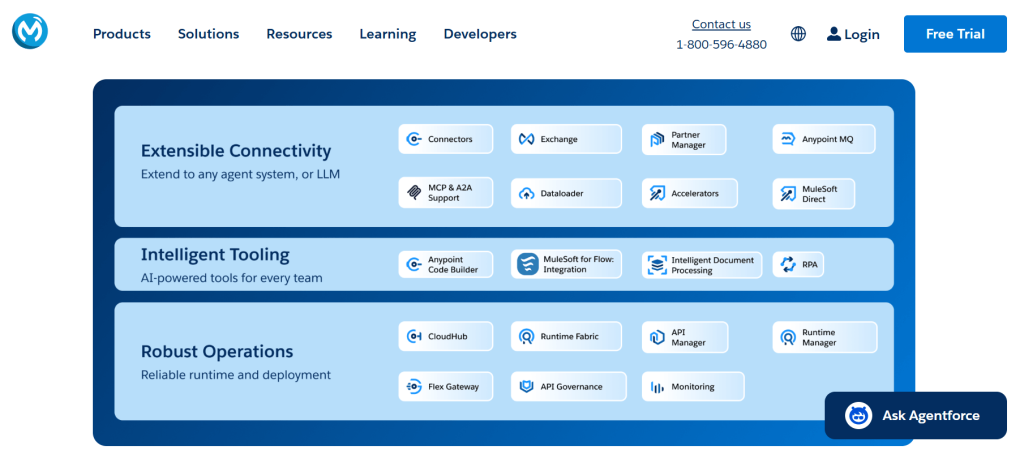This screenshot has height=454, width=1024.
Task: Open the Dataloader label
Action: pyautogui.click(x=562, y=193)
